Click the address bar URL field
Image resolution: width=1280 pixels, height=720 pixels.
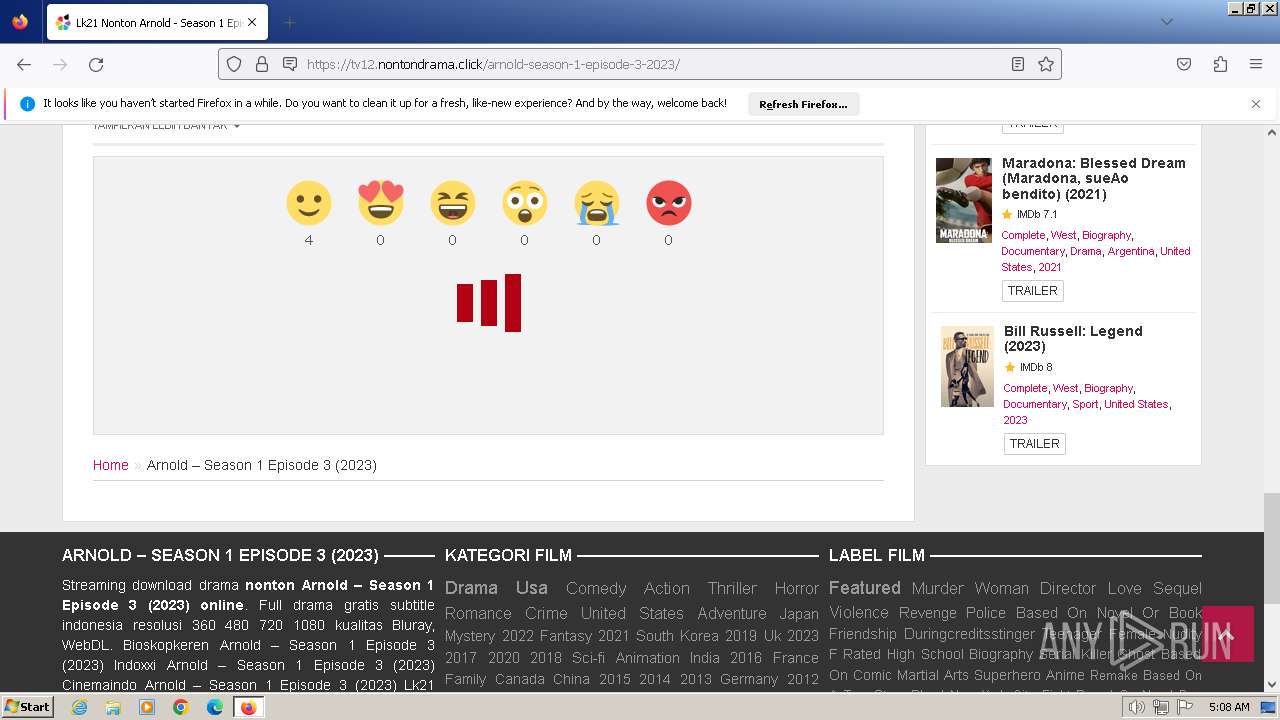tap(640, 64)
